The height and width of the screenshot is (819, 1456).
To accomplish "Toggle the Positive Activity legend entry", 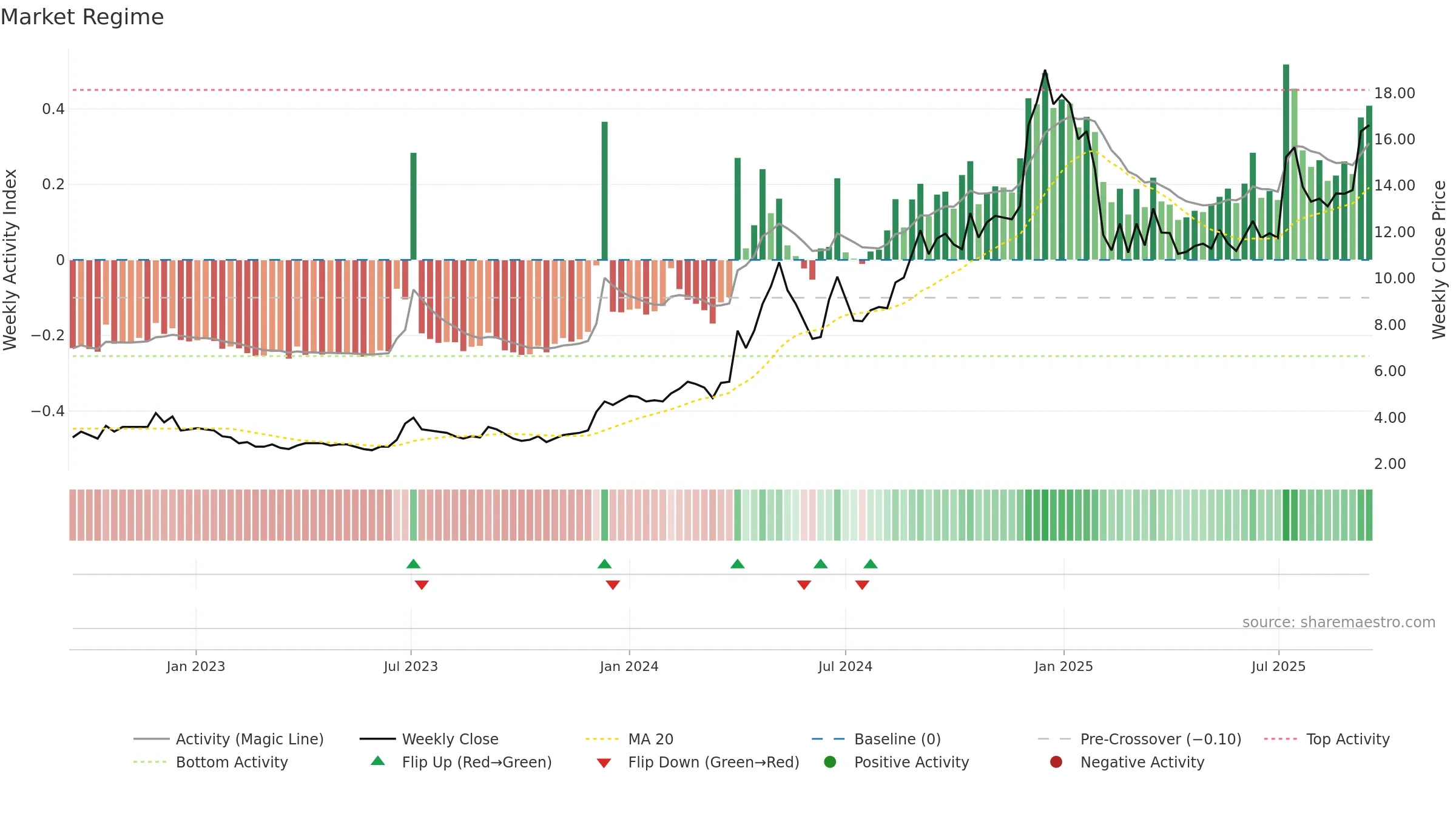I will (896, 762).
